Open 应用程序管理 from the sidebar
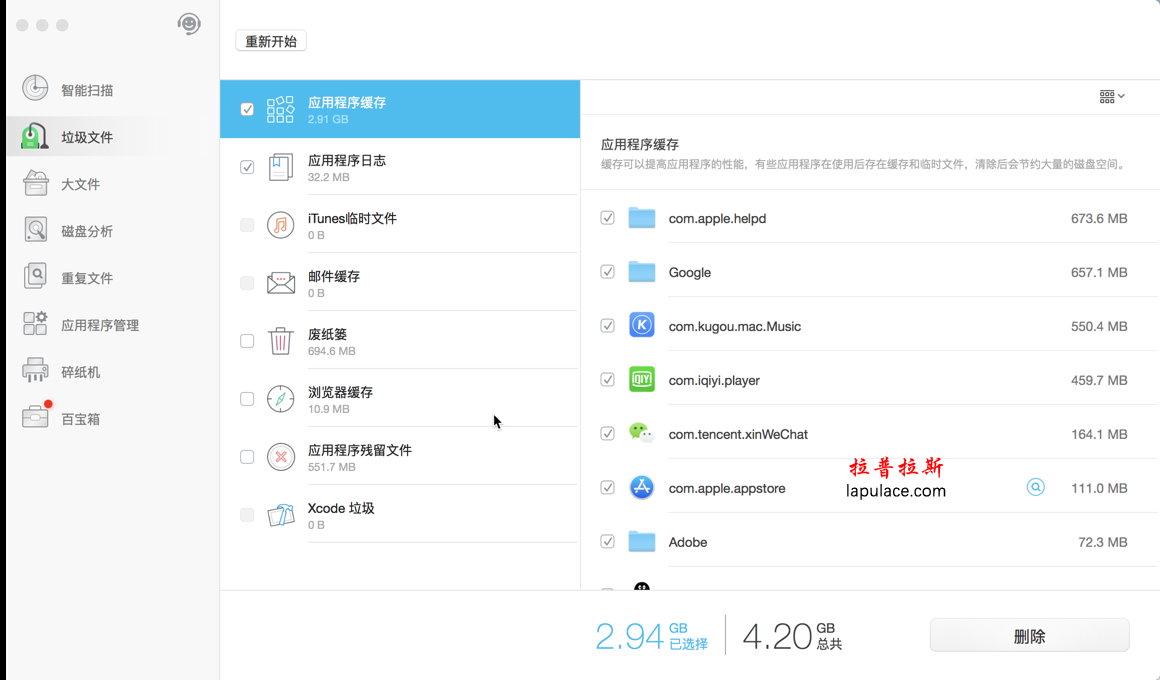The width and height of the screenshot is (1160, 680). [70, 323]
